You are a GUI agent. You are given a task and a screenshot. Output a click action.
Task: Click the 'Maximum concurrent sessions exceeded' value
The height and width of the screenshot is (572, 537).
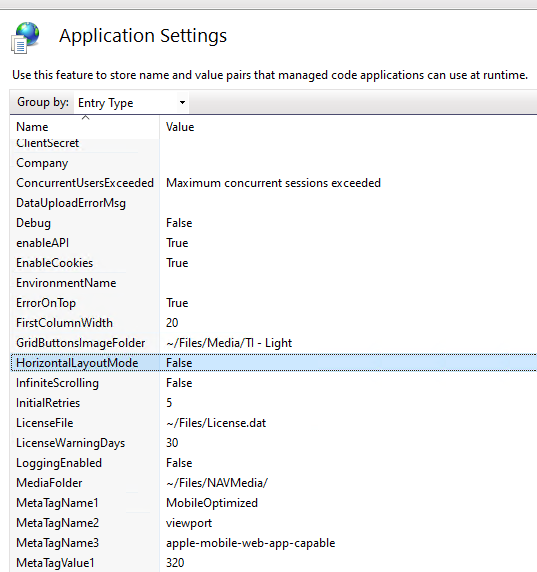click(x=273, y=183)
